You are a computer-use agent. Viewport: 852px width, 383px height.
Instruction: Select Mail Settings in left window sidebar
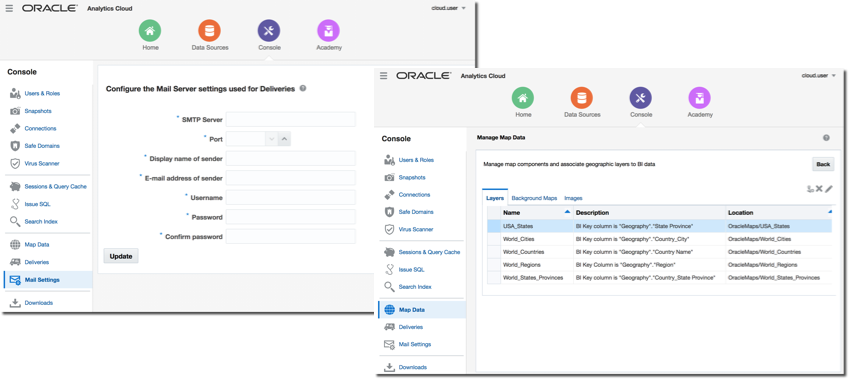48,280
